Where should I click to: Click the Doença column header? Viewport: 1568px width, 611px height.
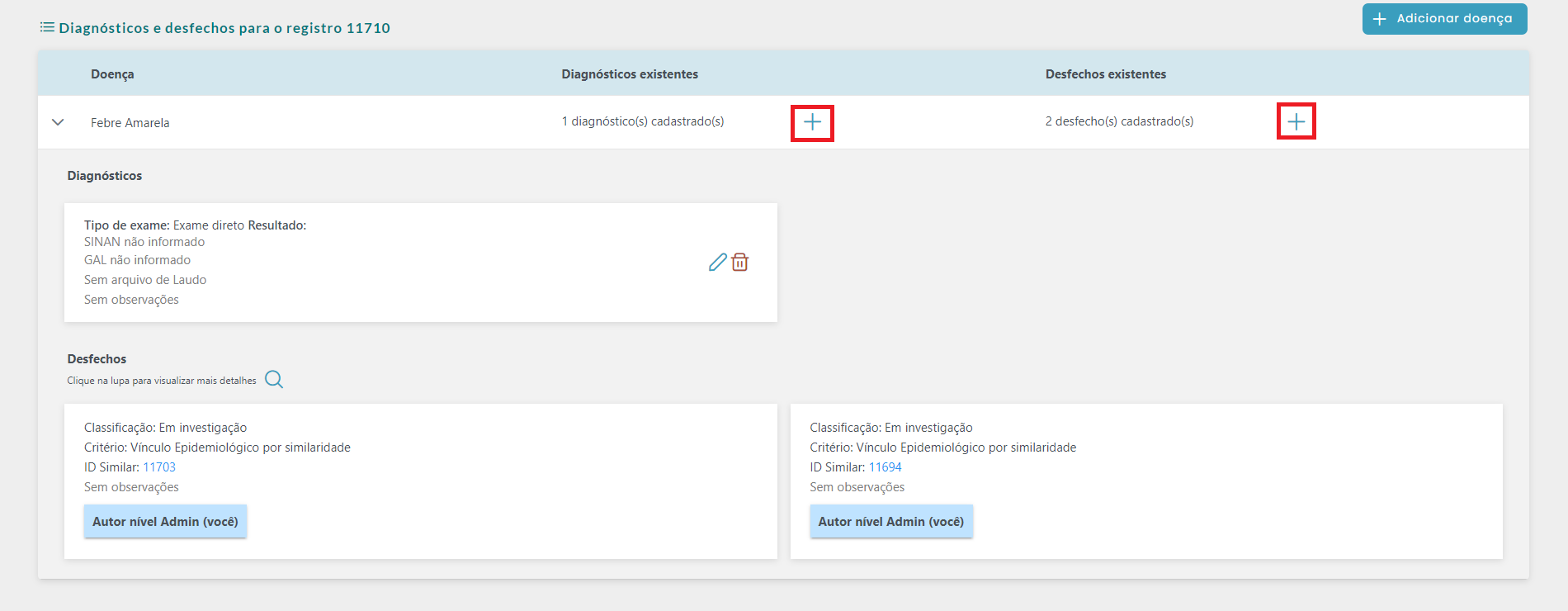[x=112, y=74]
